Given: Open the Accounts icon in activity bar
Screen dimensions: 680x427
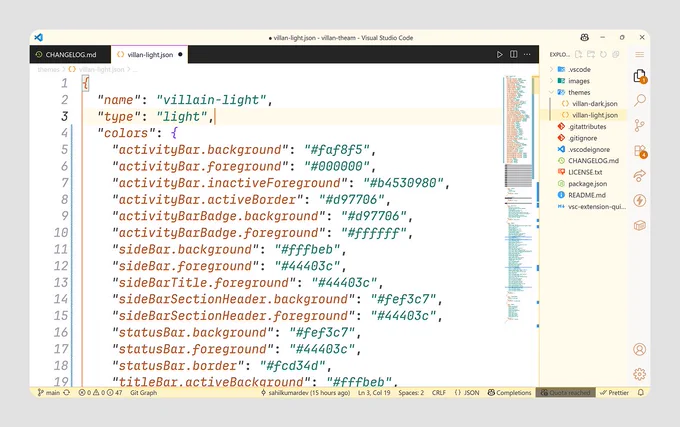Looking at the screenshot, I should click(x=639, y=349).
